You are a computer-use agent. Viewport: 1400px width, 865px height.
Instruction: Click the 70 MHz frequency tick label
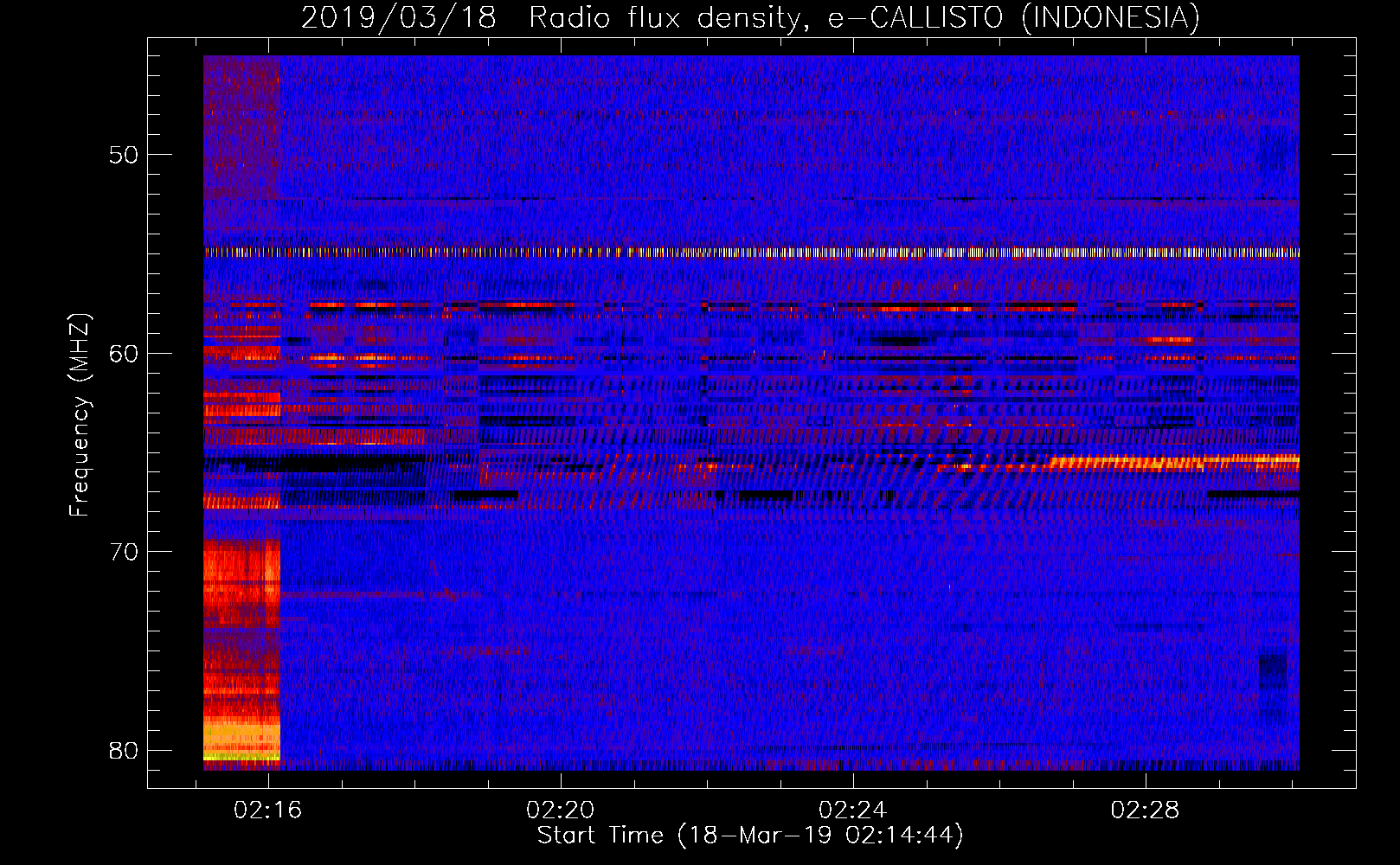124,552
